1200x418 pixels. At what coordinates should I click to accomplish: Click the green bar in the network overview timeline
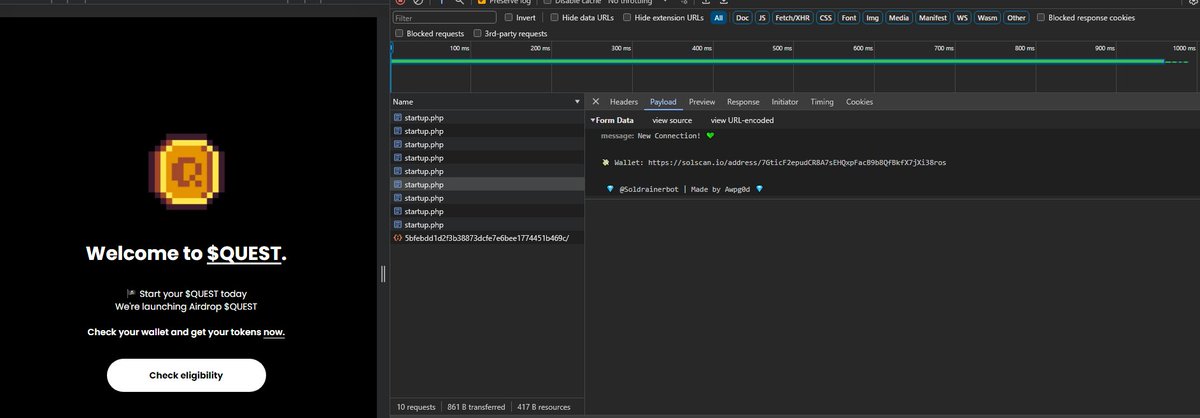[777, 61]
